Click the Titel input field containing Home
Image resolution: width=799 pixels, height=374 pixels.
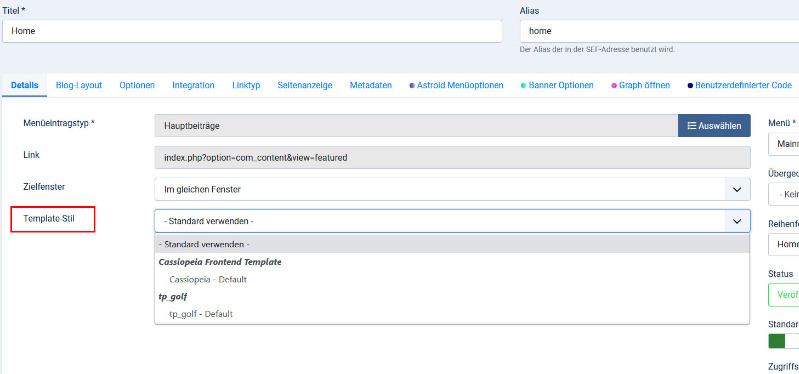pyautogui.click(x=252, y=31)
